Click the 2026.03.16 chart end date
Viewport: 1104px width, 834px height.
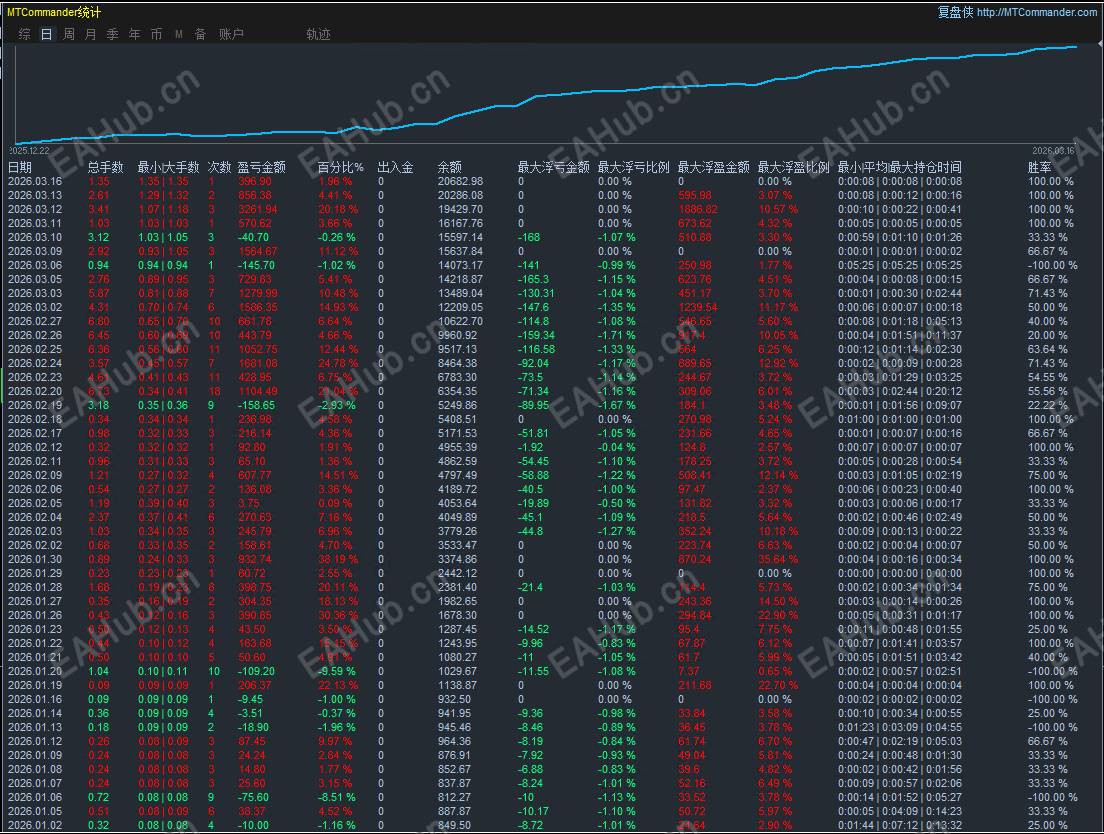pos(1053,151)
